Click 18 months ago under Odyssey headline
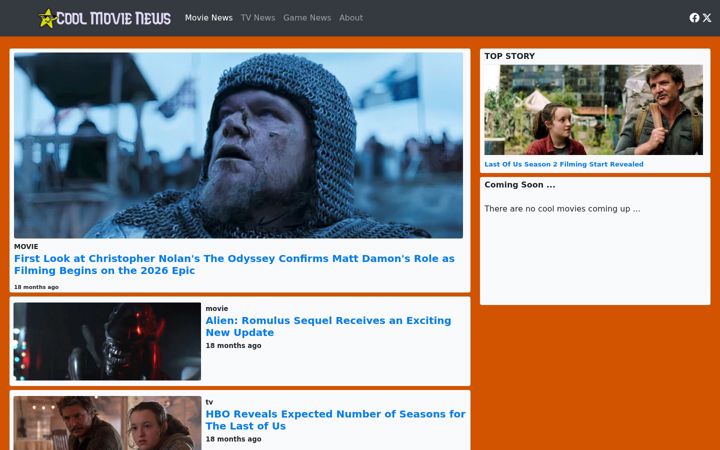The image size is (720, 450). pos(36,287)
